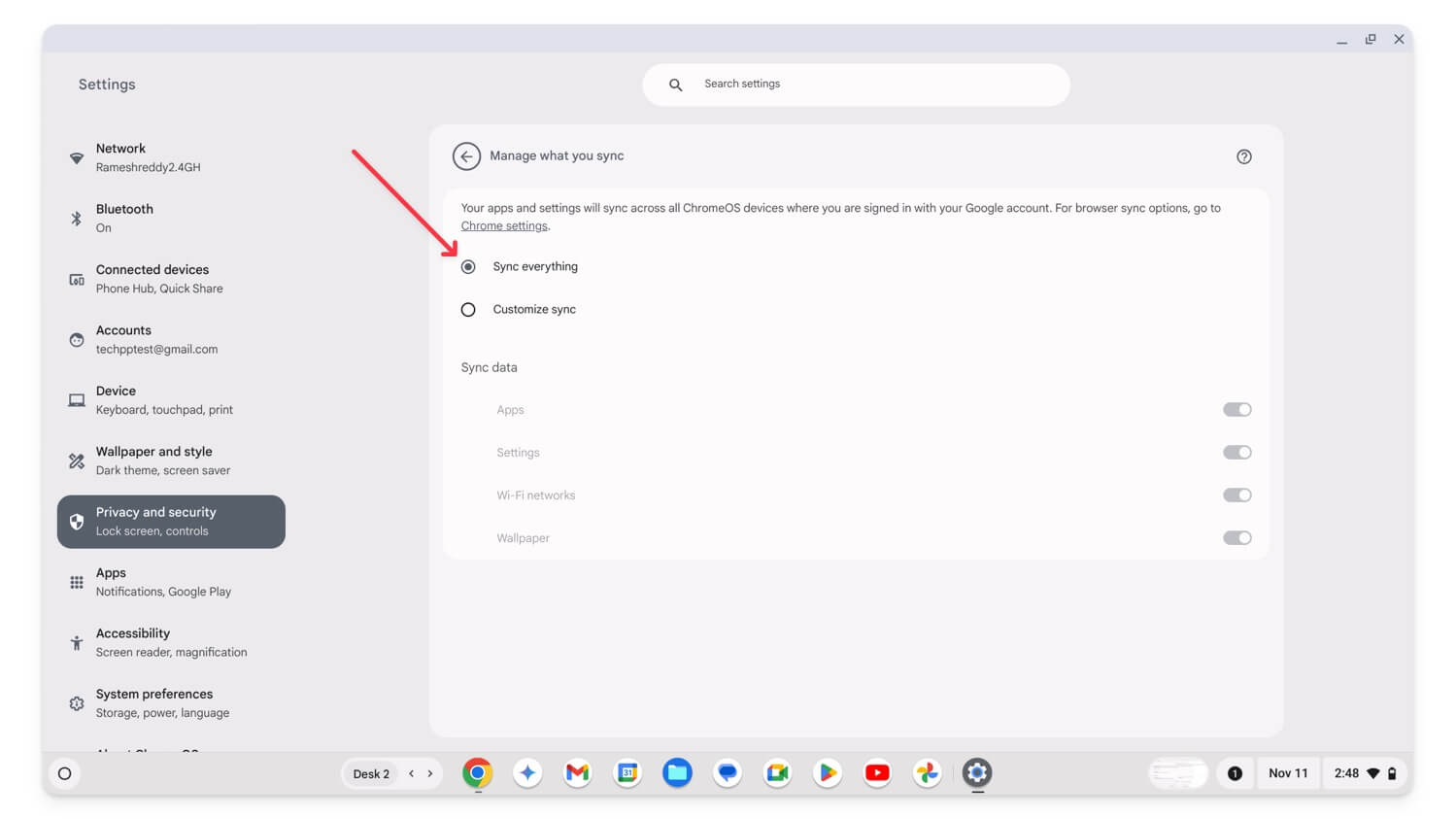Open Privacy and security section
The height and width of the screenshot is (819, 1456).
[171, 522]
